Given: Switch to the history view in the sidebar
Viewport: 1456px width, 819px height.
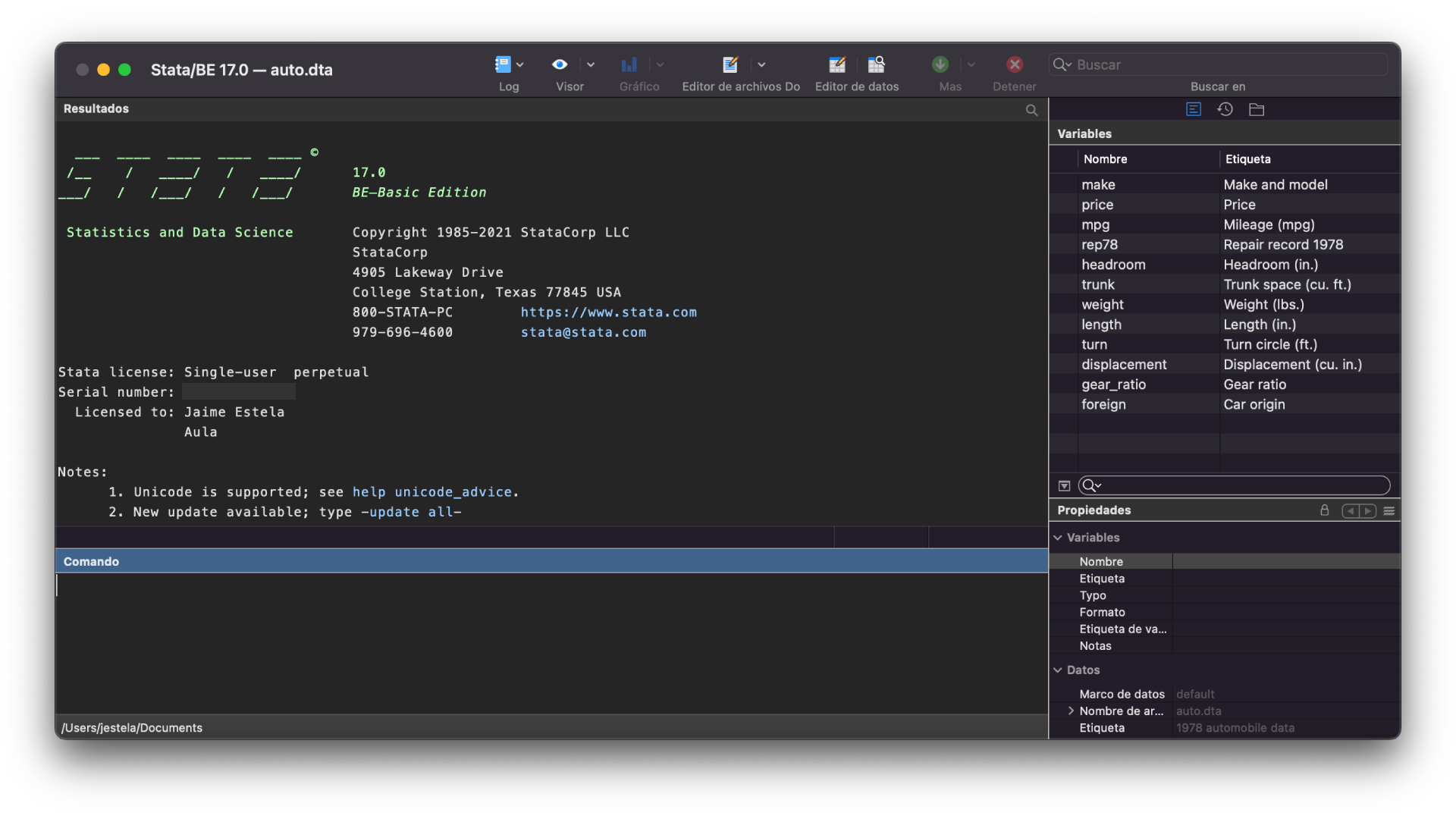Looking at the screenshot, I should pyautogui.click(x=1225, y=109).
